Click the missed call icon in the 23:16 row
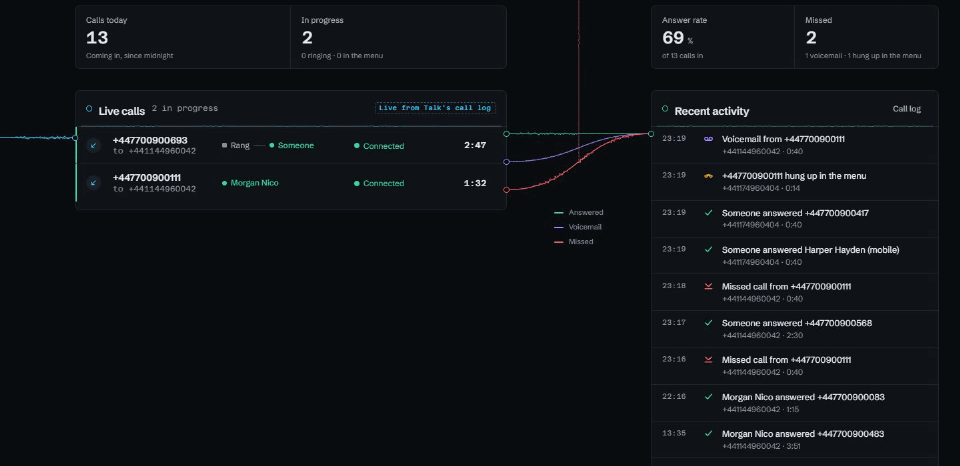Image resolution: width=960 pixels, height=466 pixels. click(708, 360)
